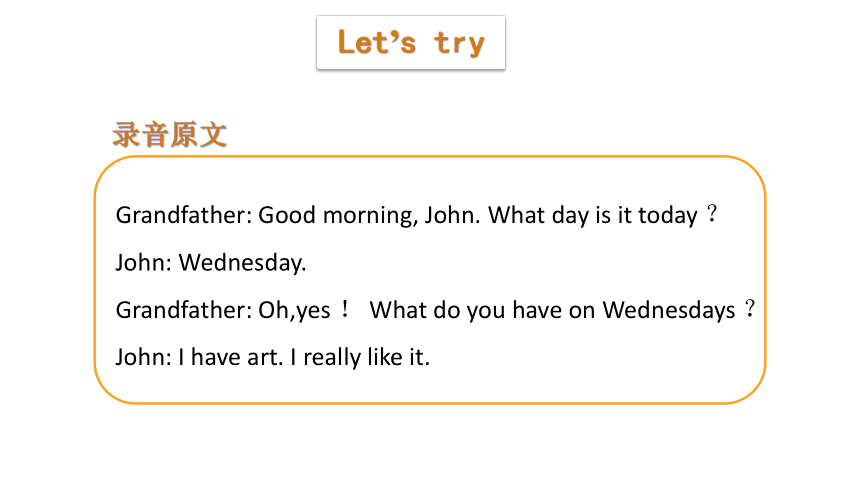
Task: Click the word "try" in the title
Action: pyautogui.click(x=460, y=44)
